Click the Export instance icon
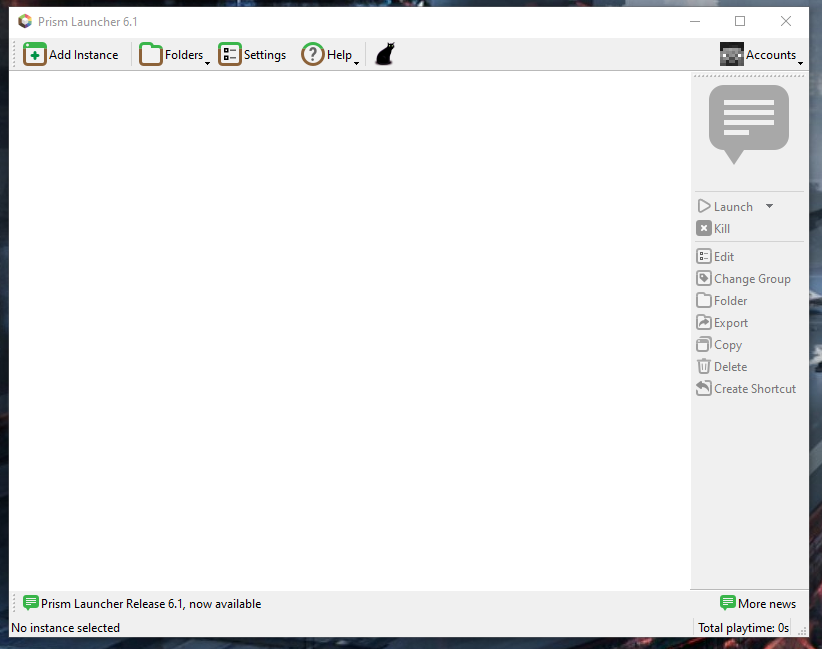This screenshot has width=822, height=649. tap(702, 322)
